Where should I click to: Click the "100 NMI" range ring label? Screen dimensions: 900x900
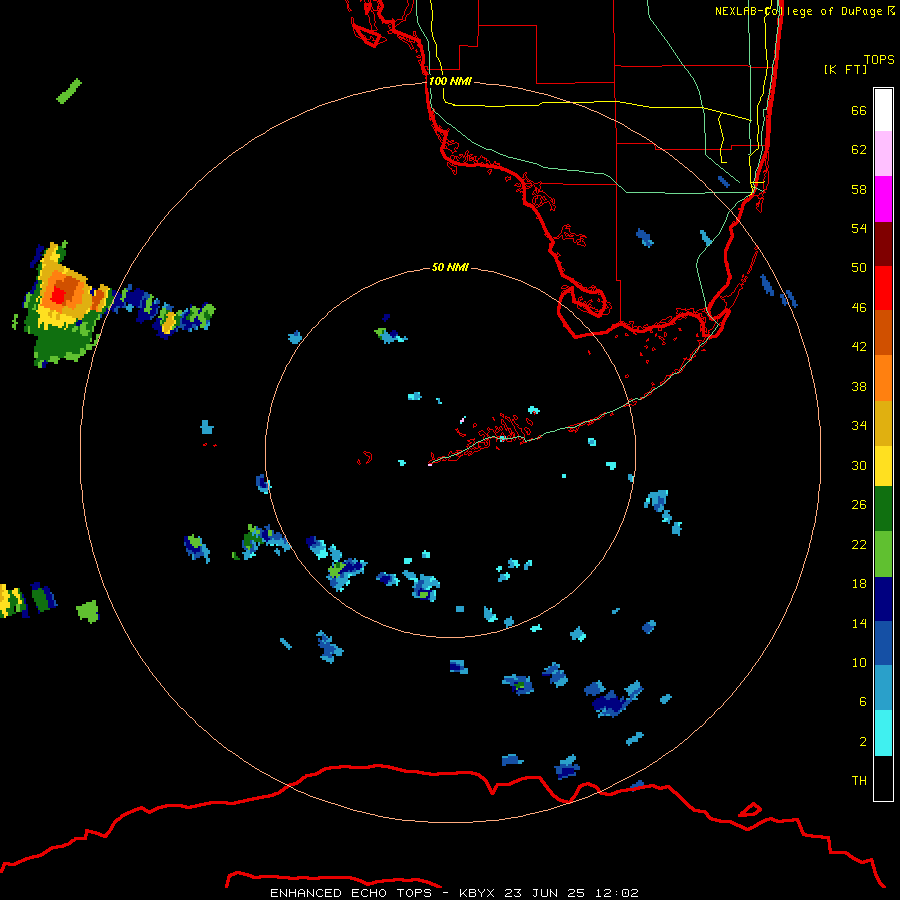[451, 81]
